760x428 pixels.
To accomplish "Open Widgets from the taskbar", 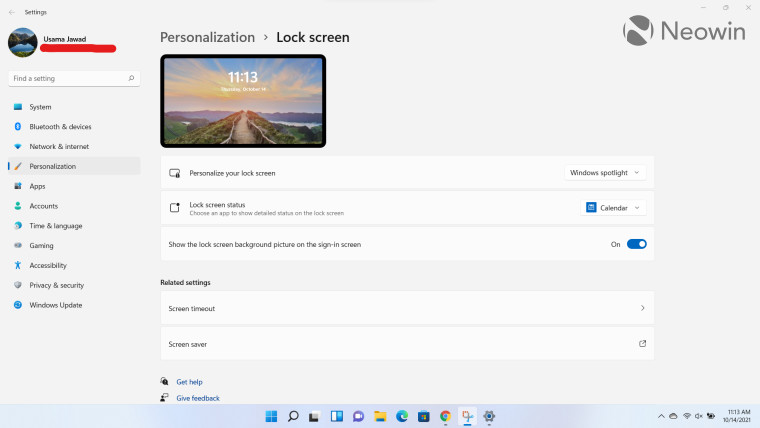I will pyautogui.click(x=336, y=416).
